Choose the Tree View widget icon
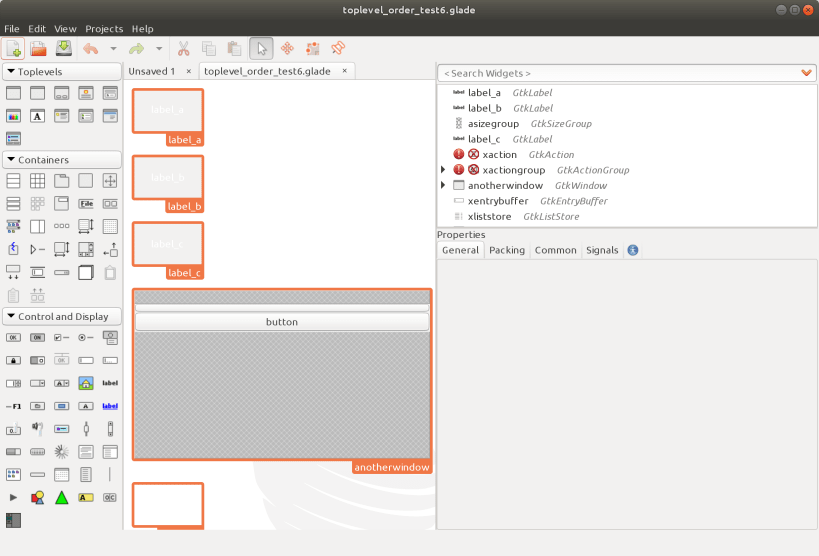 tap(110, 451)
